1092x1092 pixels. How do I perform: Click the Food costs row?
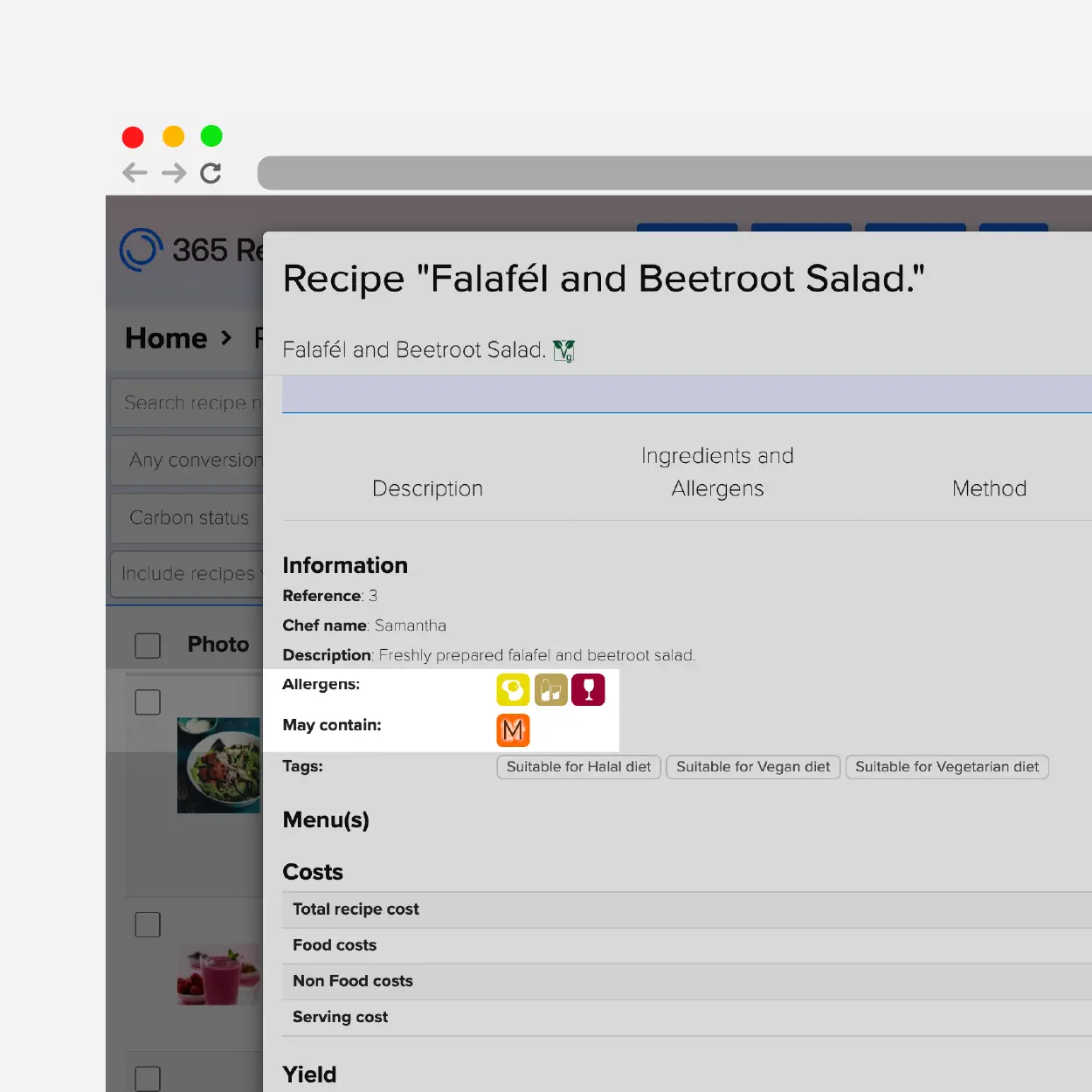(687, 945)
